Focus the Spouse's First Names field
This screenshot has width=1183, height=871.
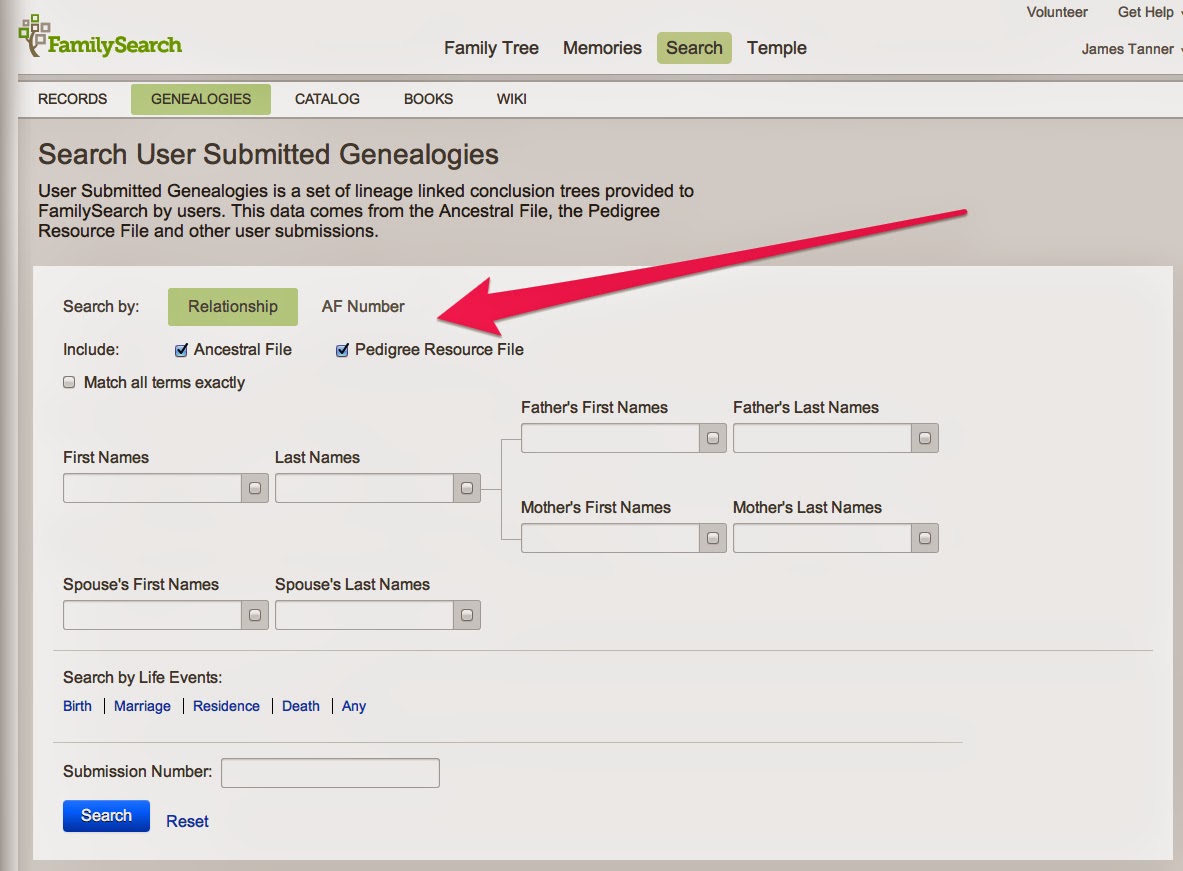click(x=152, y=615)
